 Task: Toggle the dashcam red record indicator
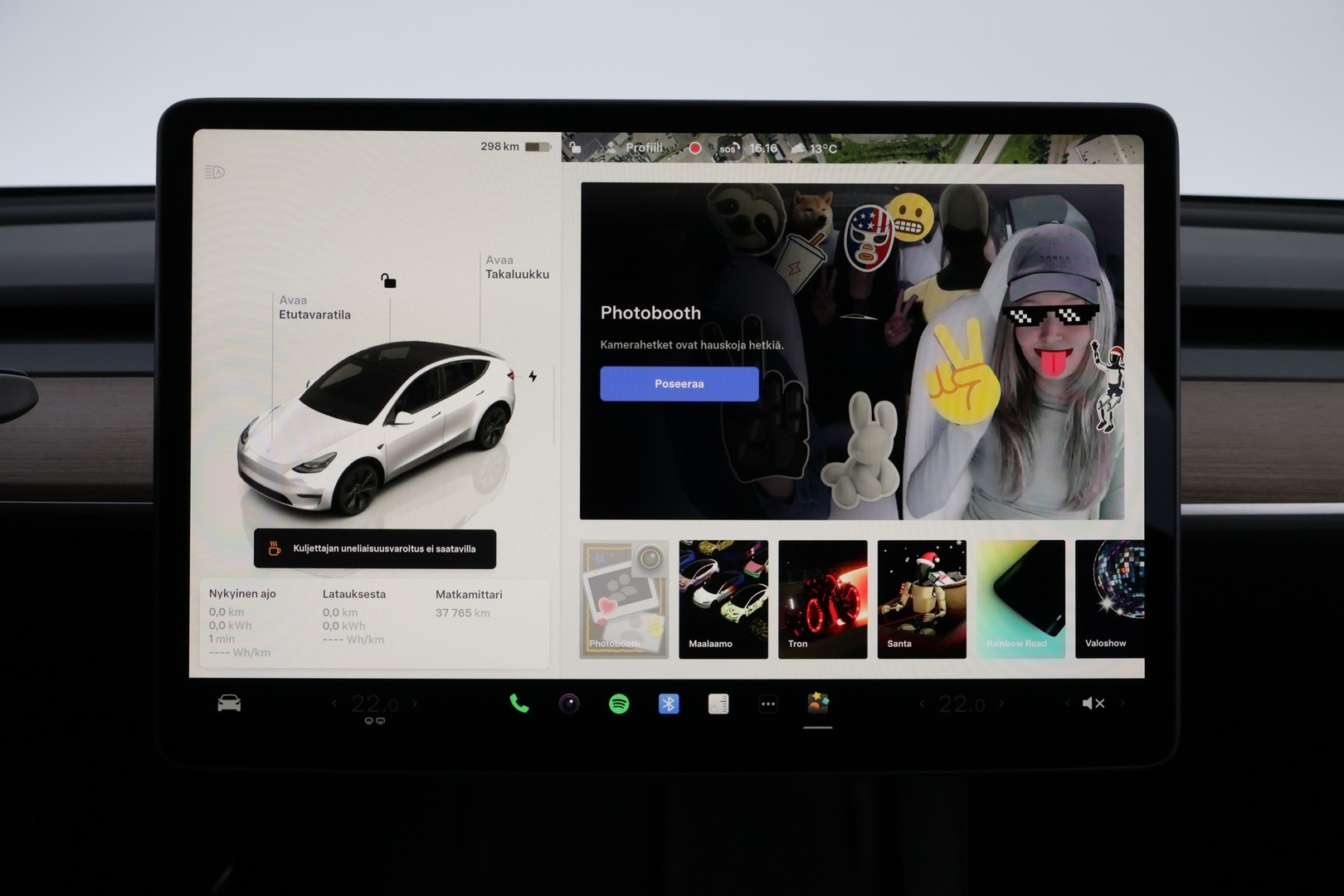(x=695, y=149)
